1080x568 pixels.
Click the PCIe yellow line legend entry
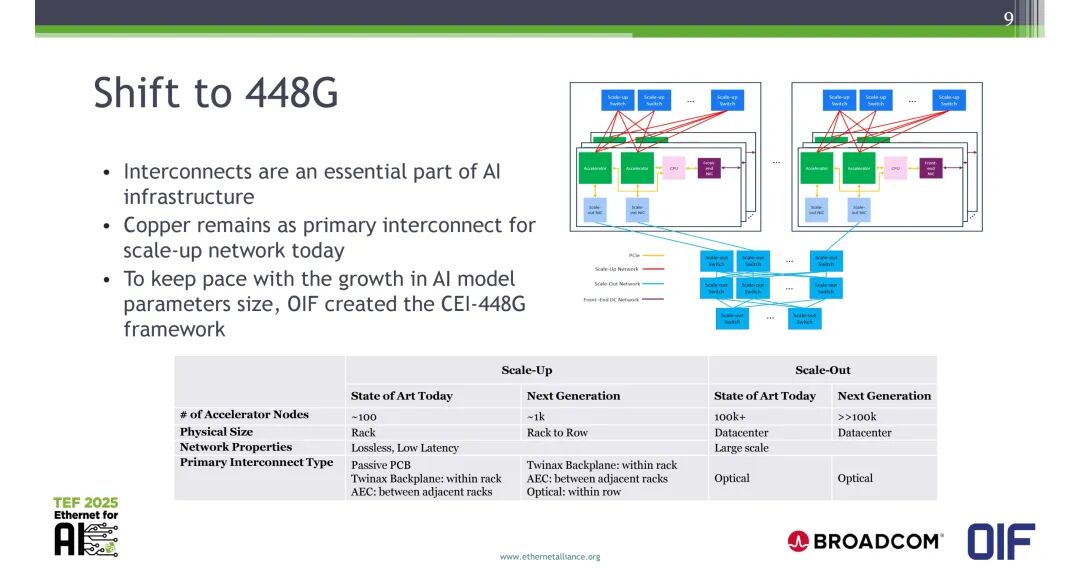point(646,255)
